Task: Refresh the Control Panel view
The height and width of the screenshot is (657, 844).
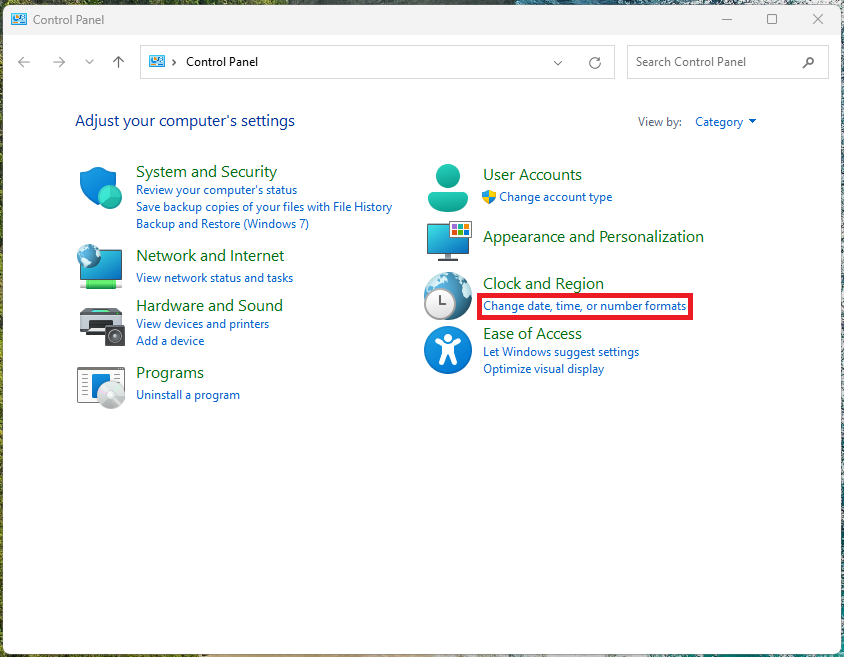Action: click(595, 62)
